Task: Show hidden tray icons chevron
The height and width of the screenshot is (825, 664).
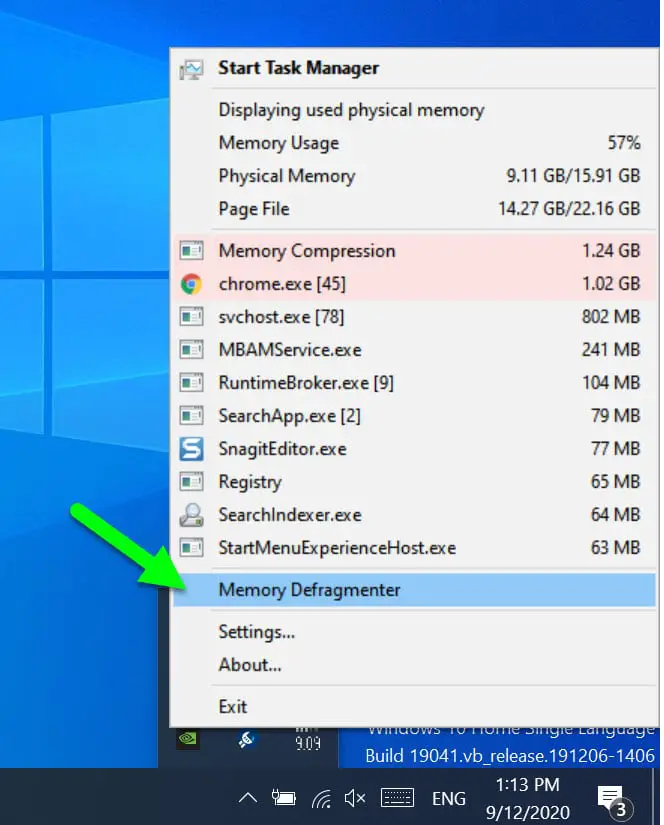Action: click(x=248, y=798)
